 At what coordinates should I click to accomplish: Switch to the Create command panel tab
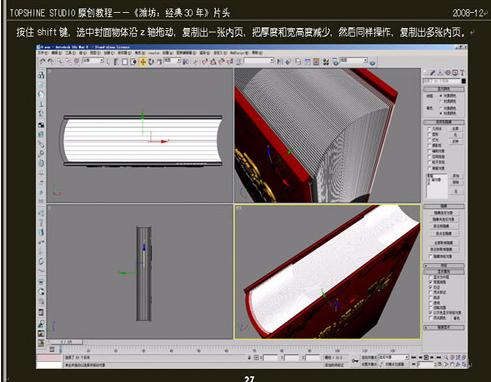coord(425,72)
